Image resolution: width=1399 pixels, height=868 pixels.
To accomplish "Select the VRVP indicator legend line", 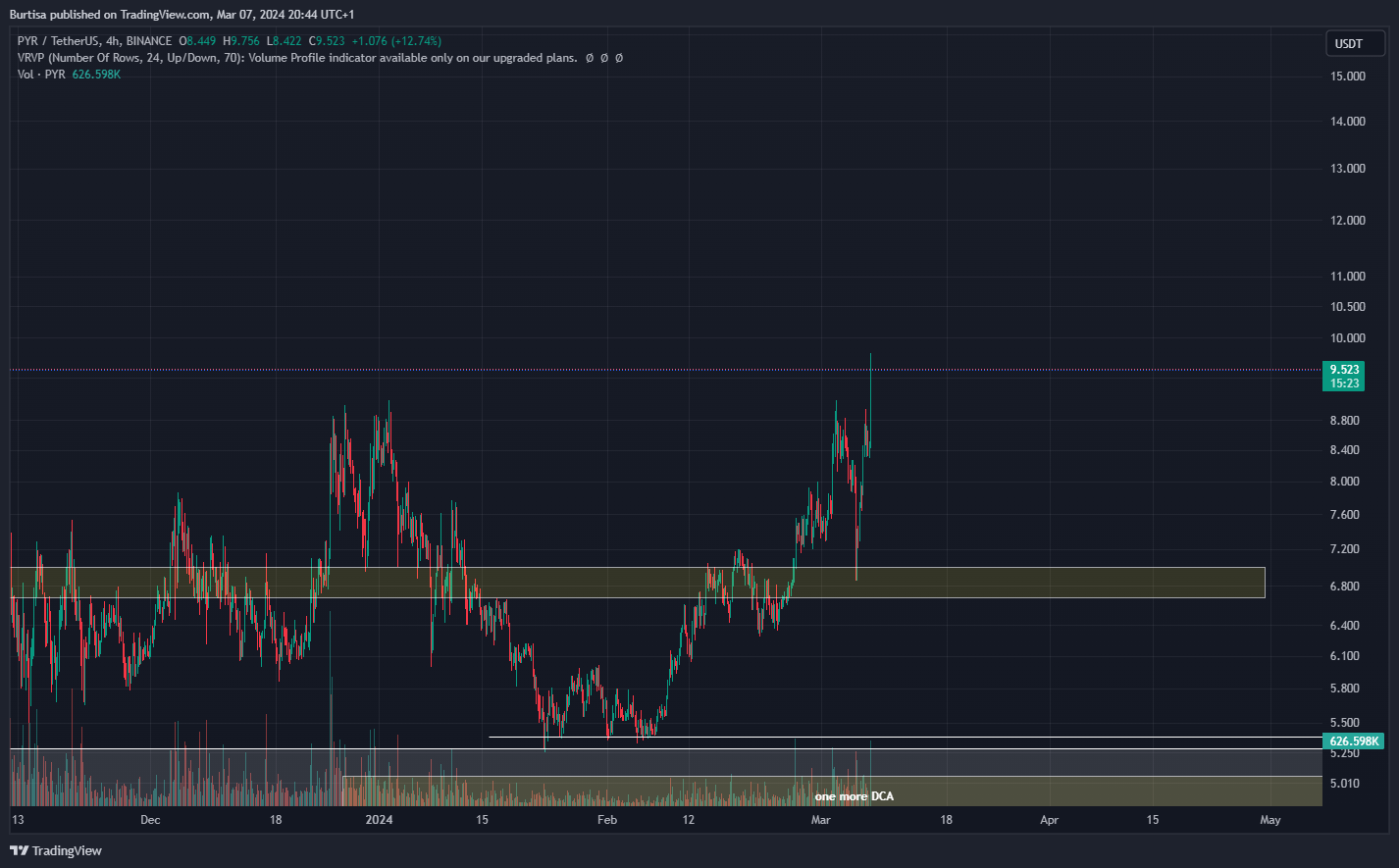I will coord(320,58).
